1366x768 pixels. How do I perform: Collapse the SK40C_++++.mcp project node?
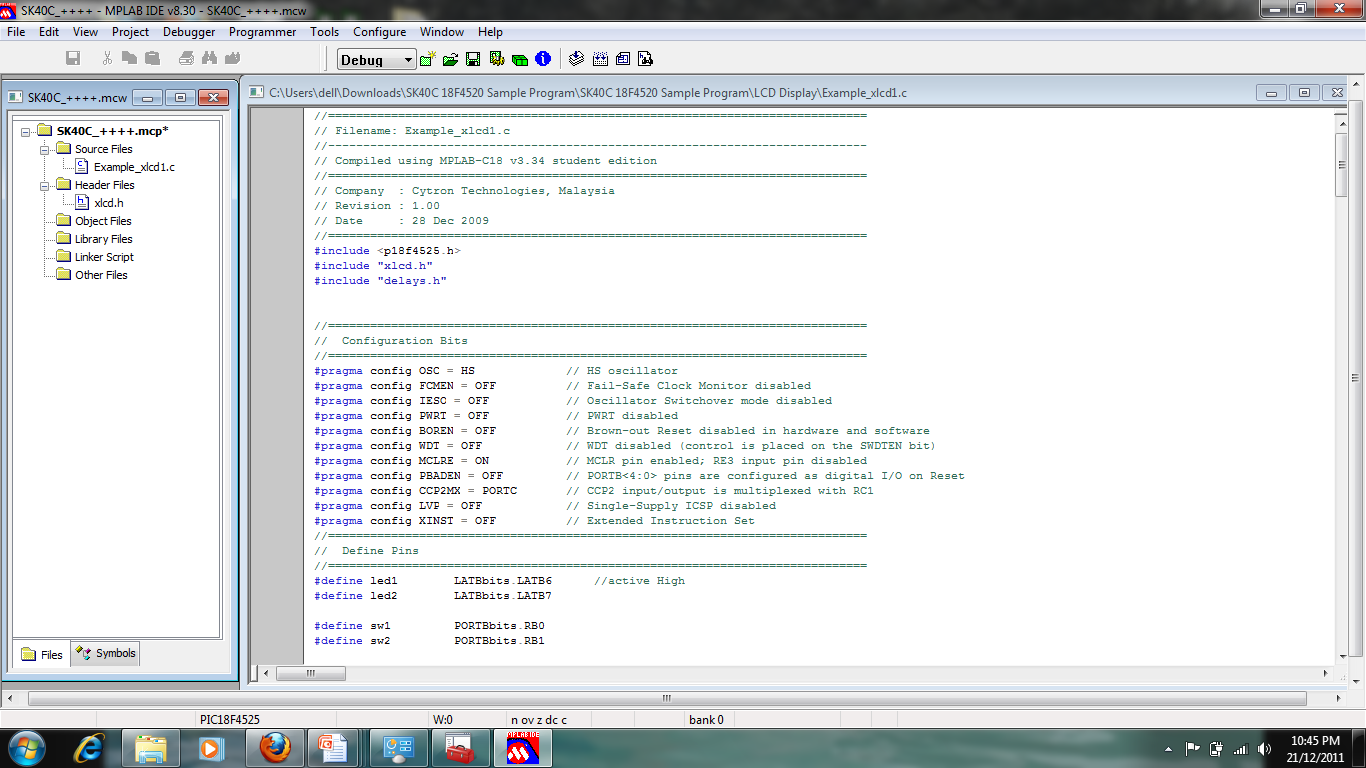26,131
